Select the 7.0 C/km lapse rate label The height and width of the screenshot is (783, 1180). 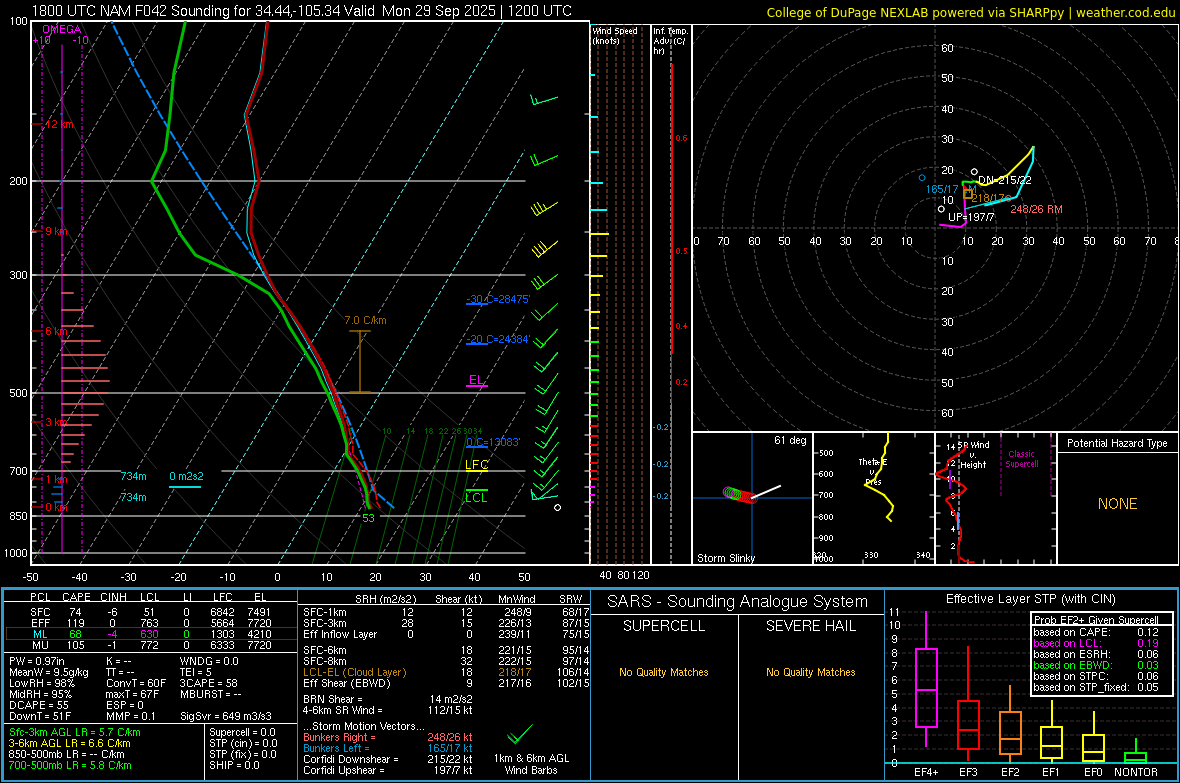point(365,320)
